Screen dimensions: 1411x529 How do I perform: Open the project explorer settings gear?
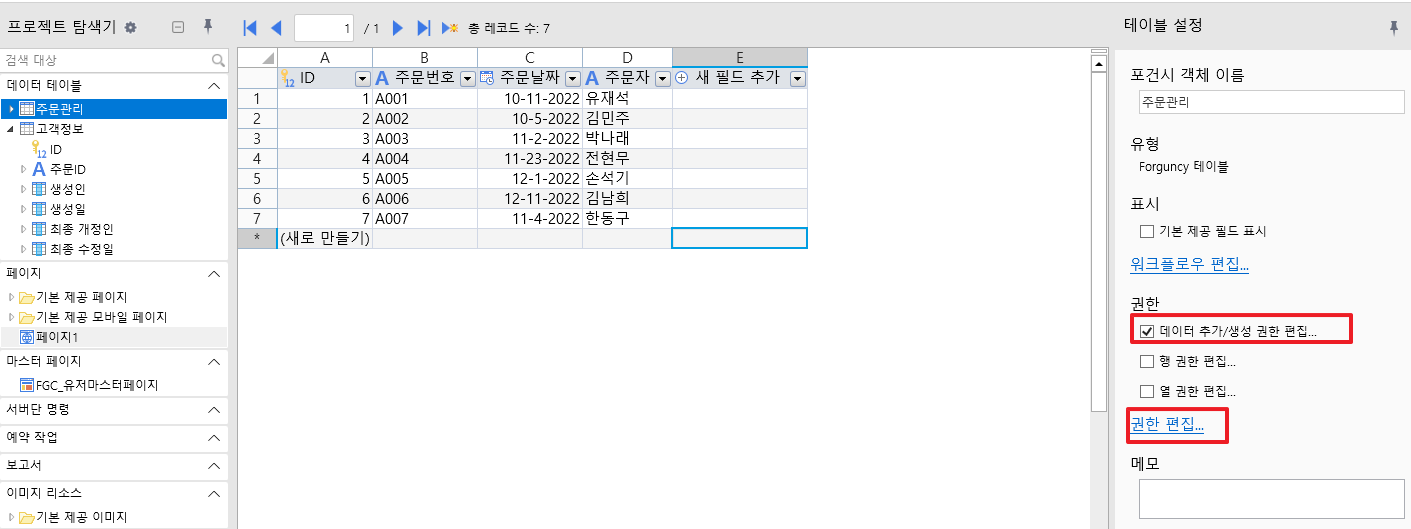pyautogui.click(x=130, y=28)
